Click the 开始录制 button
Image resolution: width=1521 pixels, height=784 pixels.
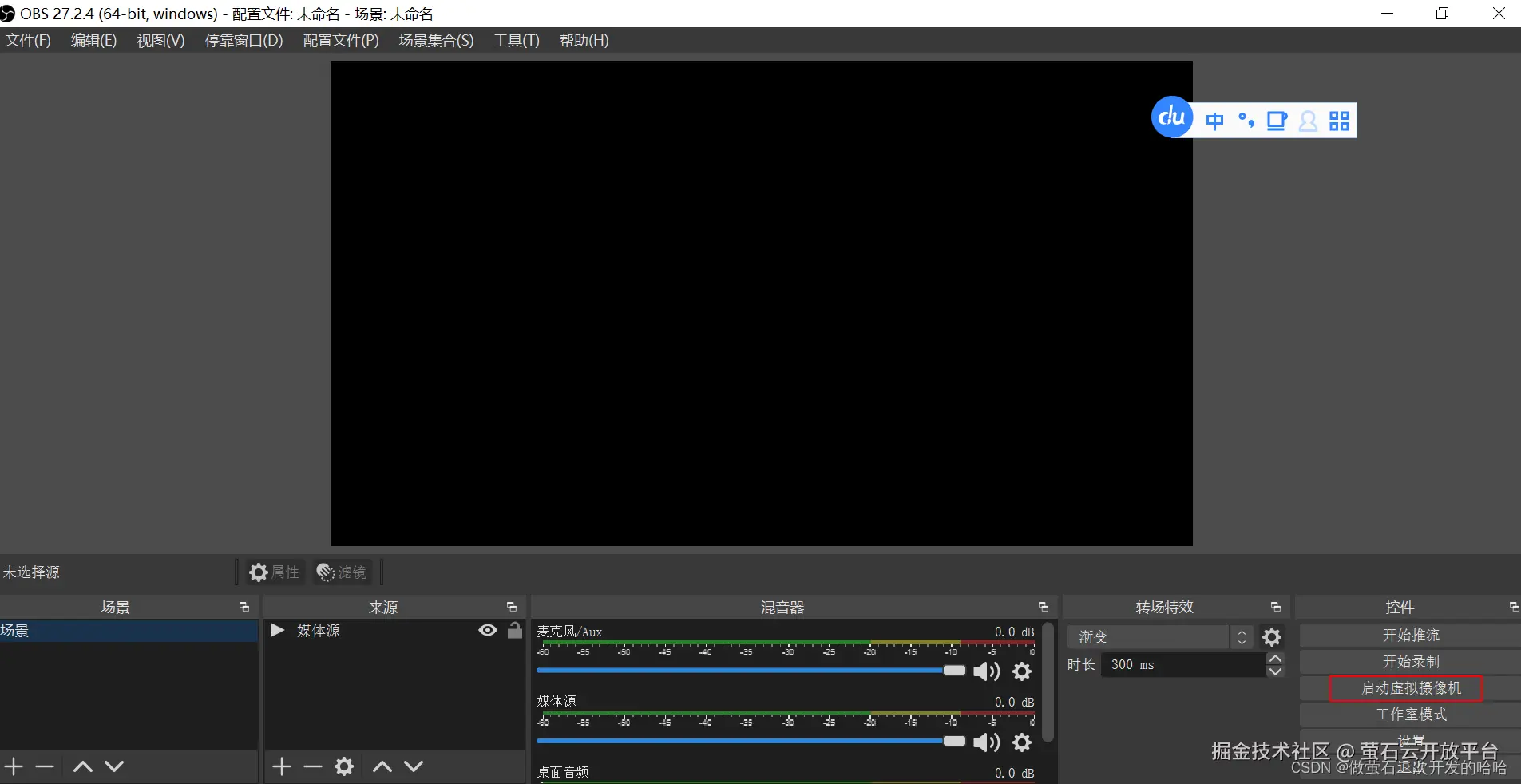pyautogui.click(x=1410, y=662)
